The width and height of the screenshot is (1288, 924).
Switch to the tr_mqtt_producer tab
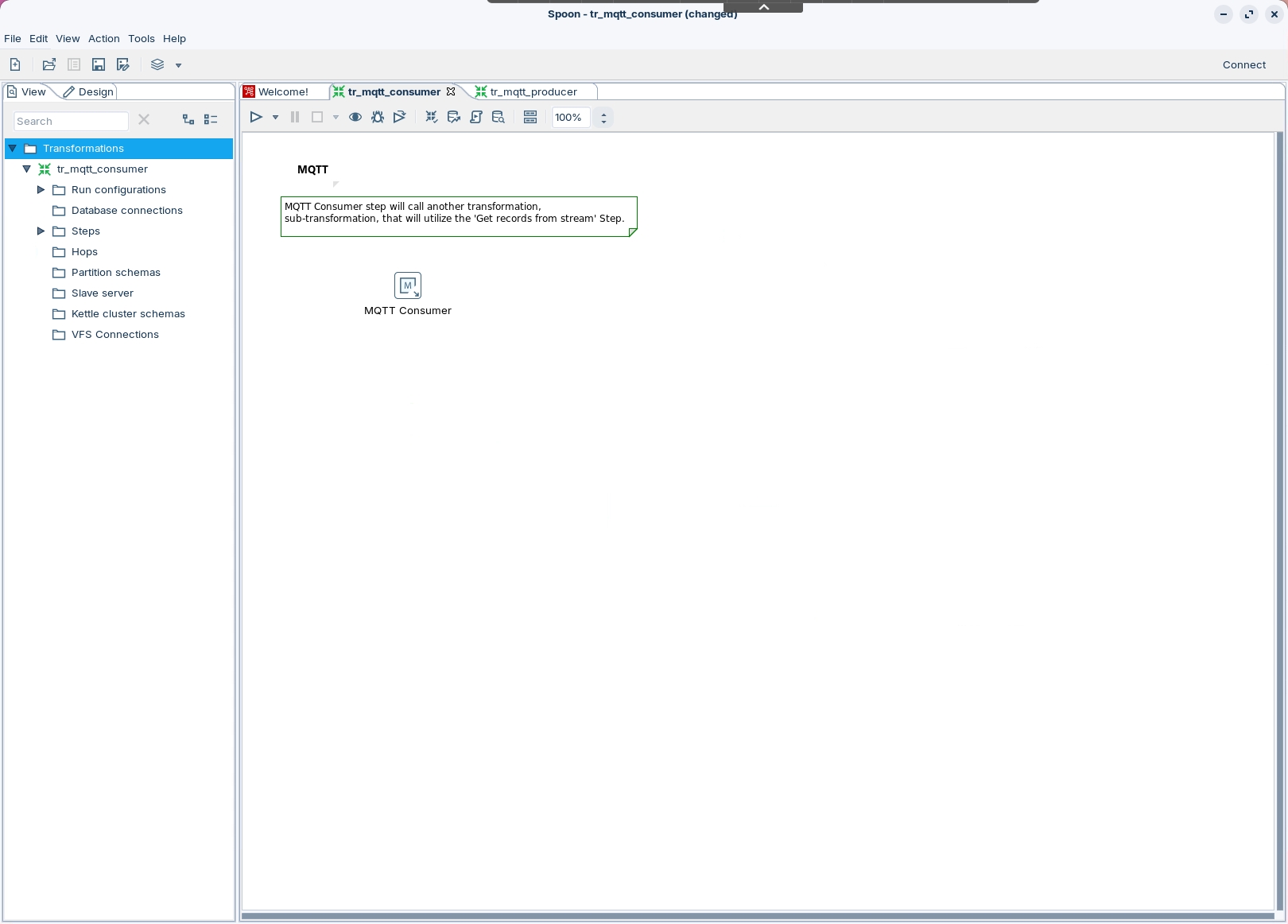[x=533, y=92]
